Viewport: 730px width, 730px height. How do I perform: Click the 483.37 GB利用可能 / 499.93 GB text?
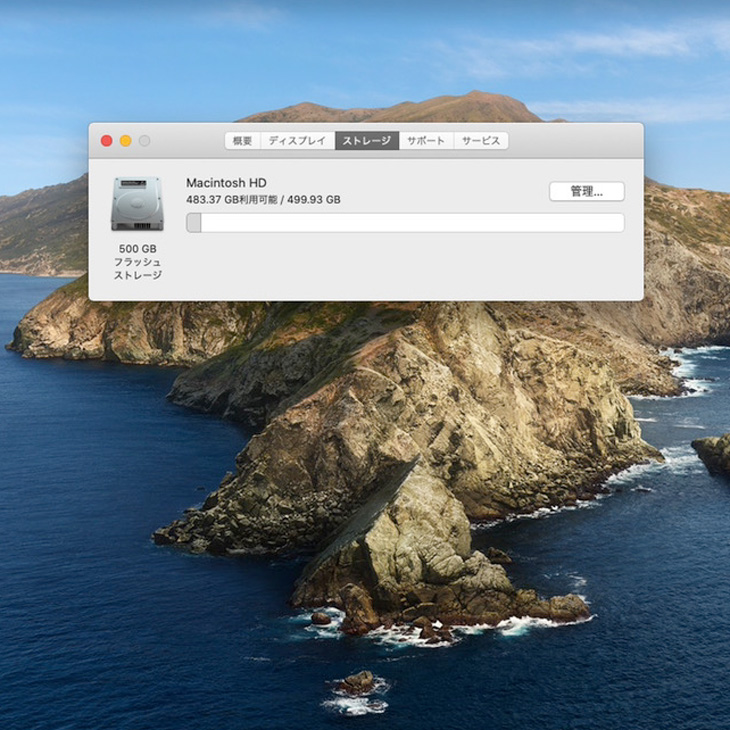pyautogui.click(x=263, y=200)
